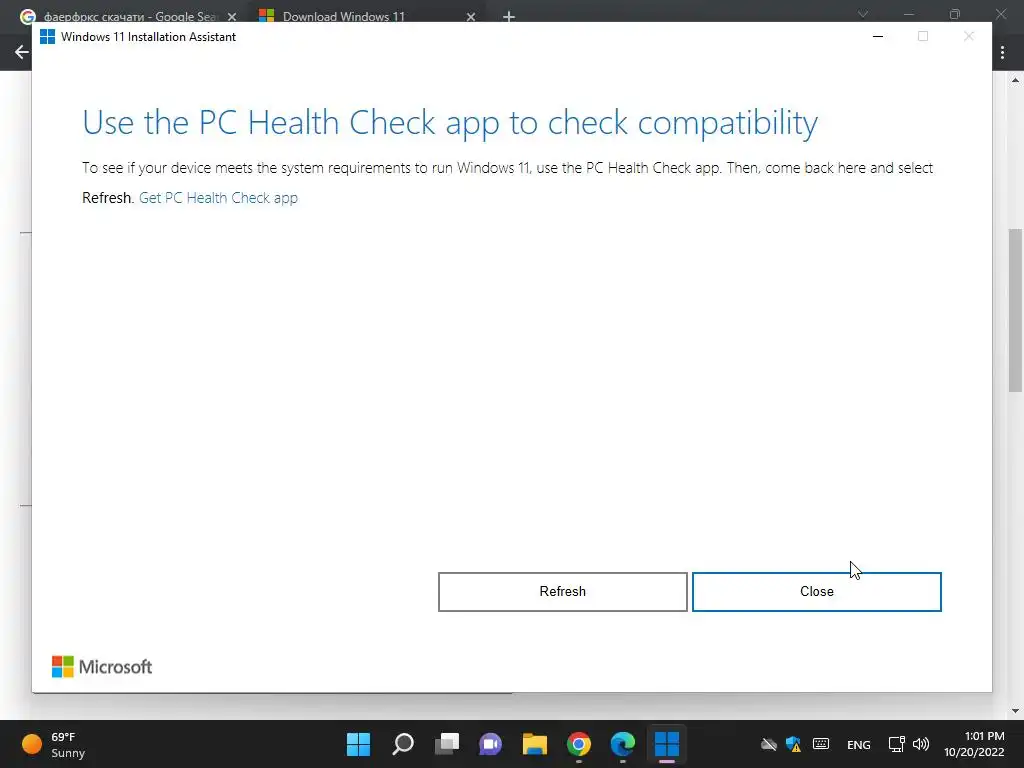
Task: Open the browser tab search dropdown
Action: [x=863, y=14]
